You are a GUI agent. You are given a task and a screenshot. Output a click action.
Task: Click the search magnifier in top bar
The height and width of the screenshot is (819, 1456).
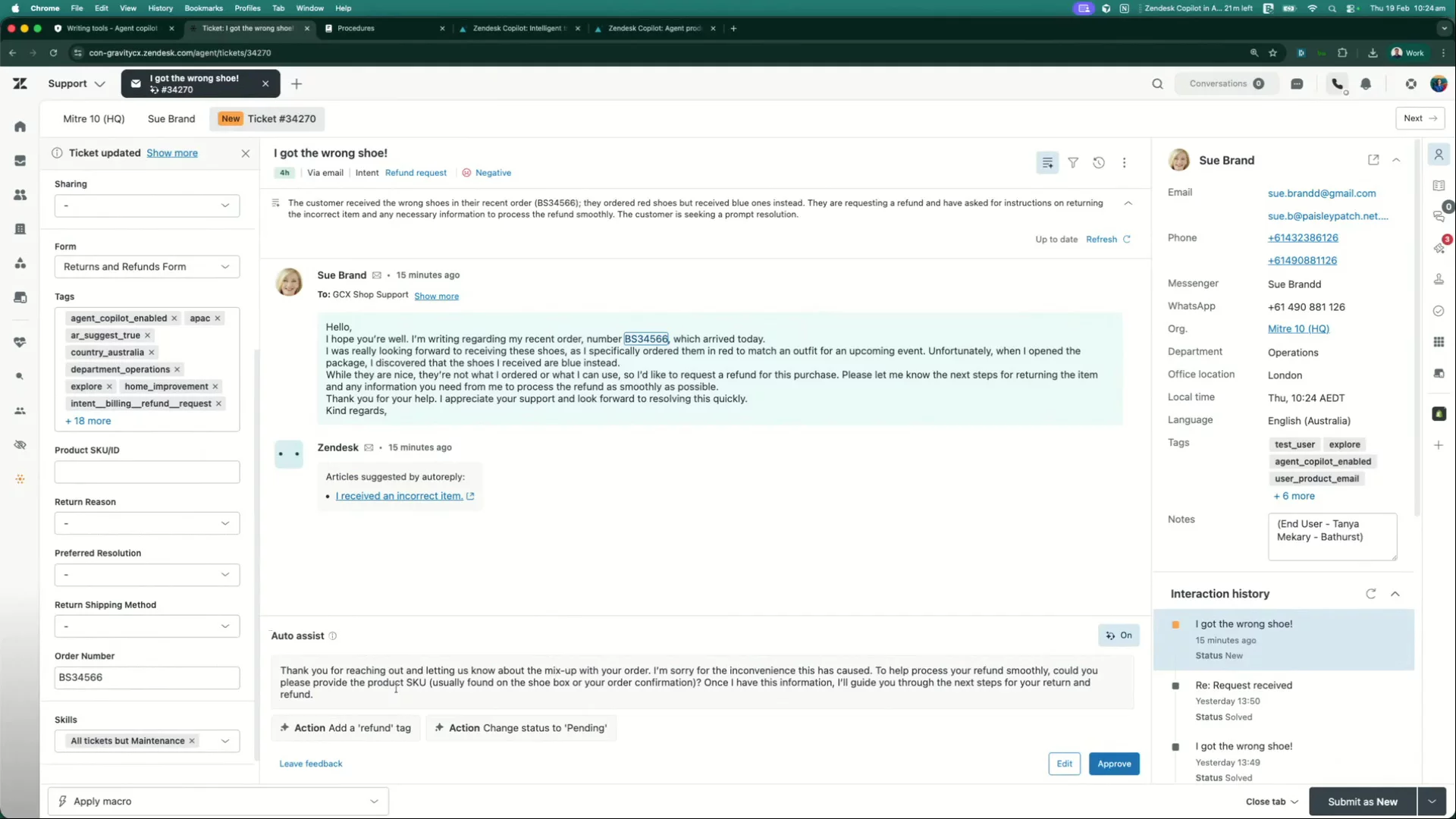tap(1157, 84)
